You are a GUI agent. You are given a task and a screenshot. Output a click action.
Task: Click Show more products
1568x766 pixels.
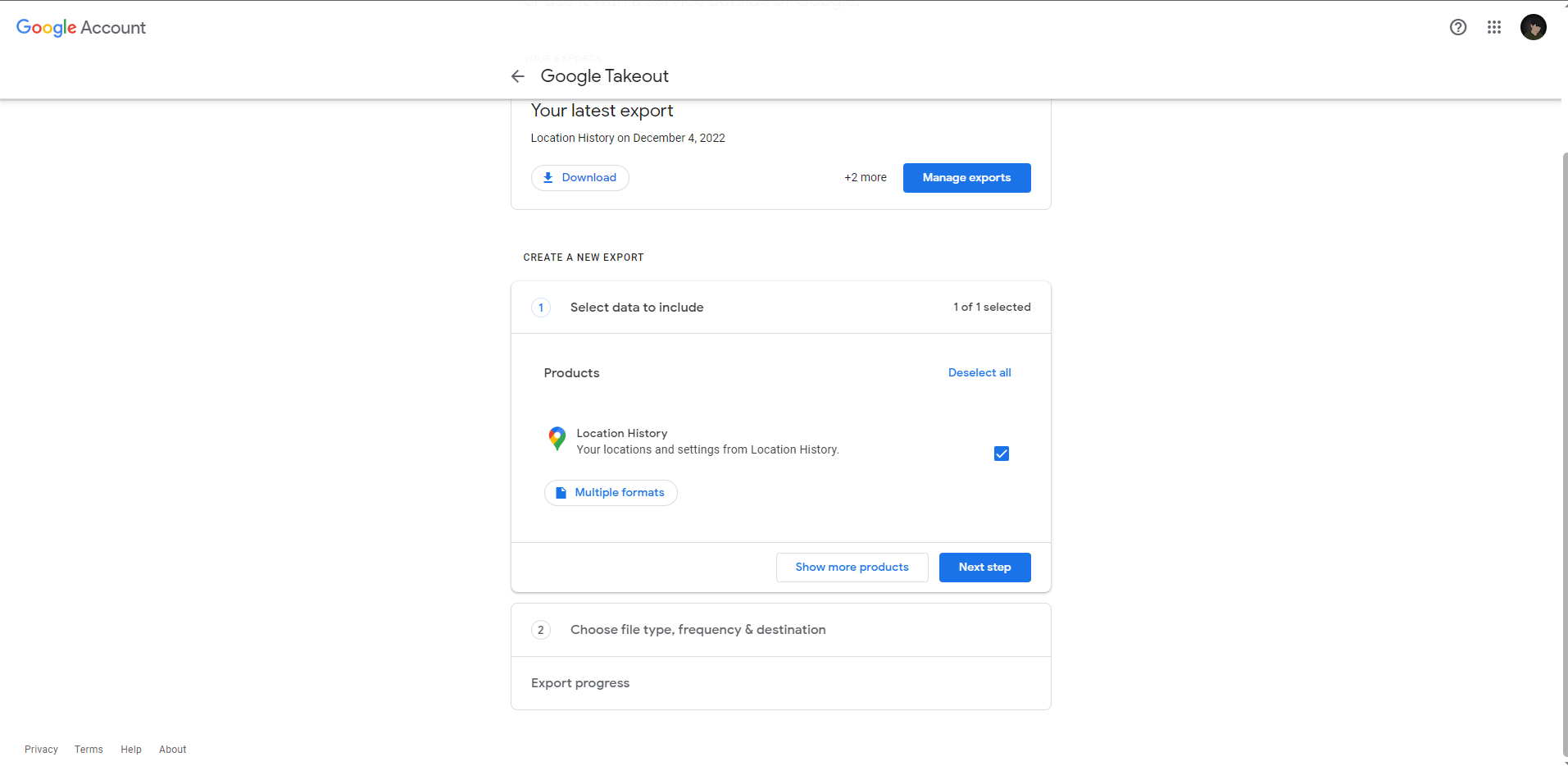(852, 568)
